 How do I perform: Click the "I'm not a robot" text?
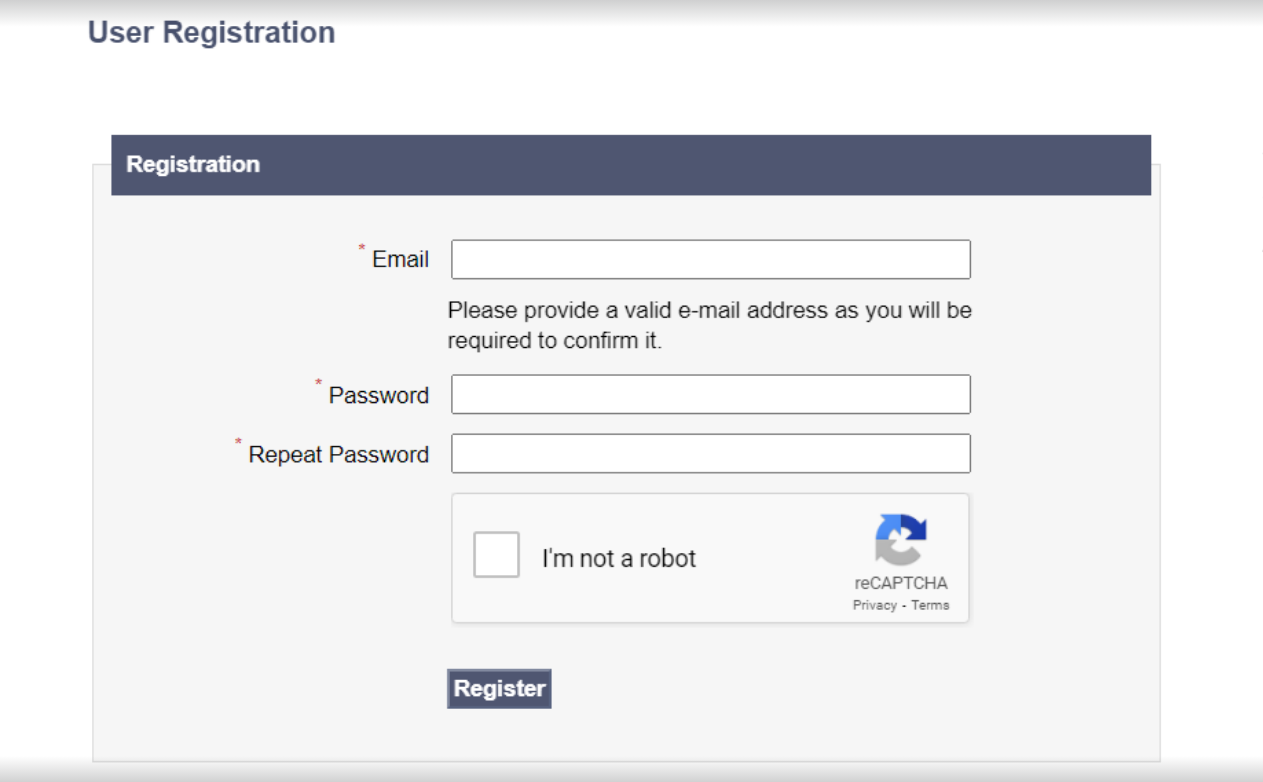click(x=618, y=558)
